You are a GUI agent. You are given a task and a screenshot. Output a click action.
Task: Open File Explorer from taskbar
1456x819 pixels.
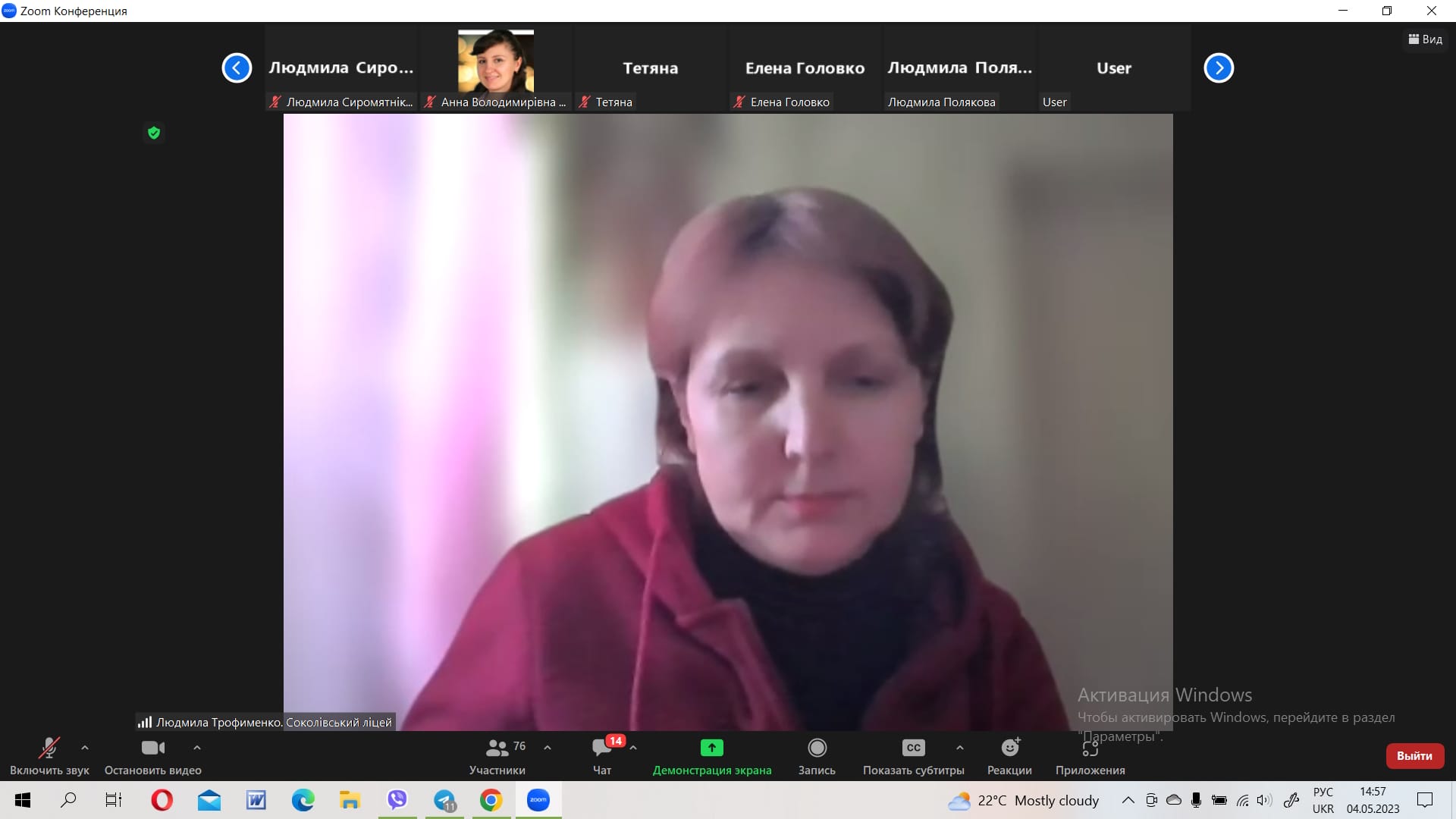click(350, 800)
